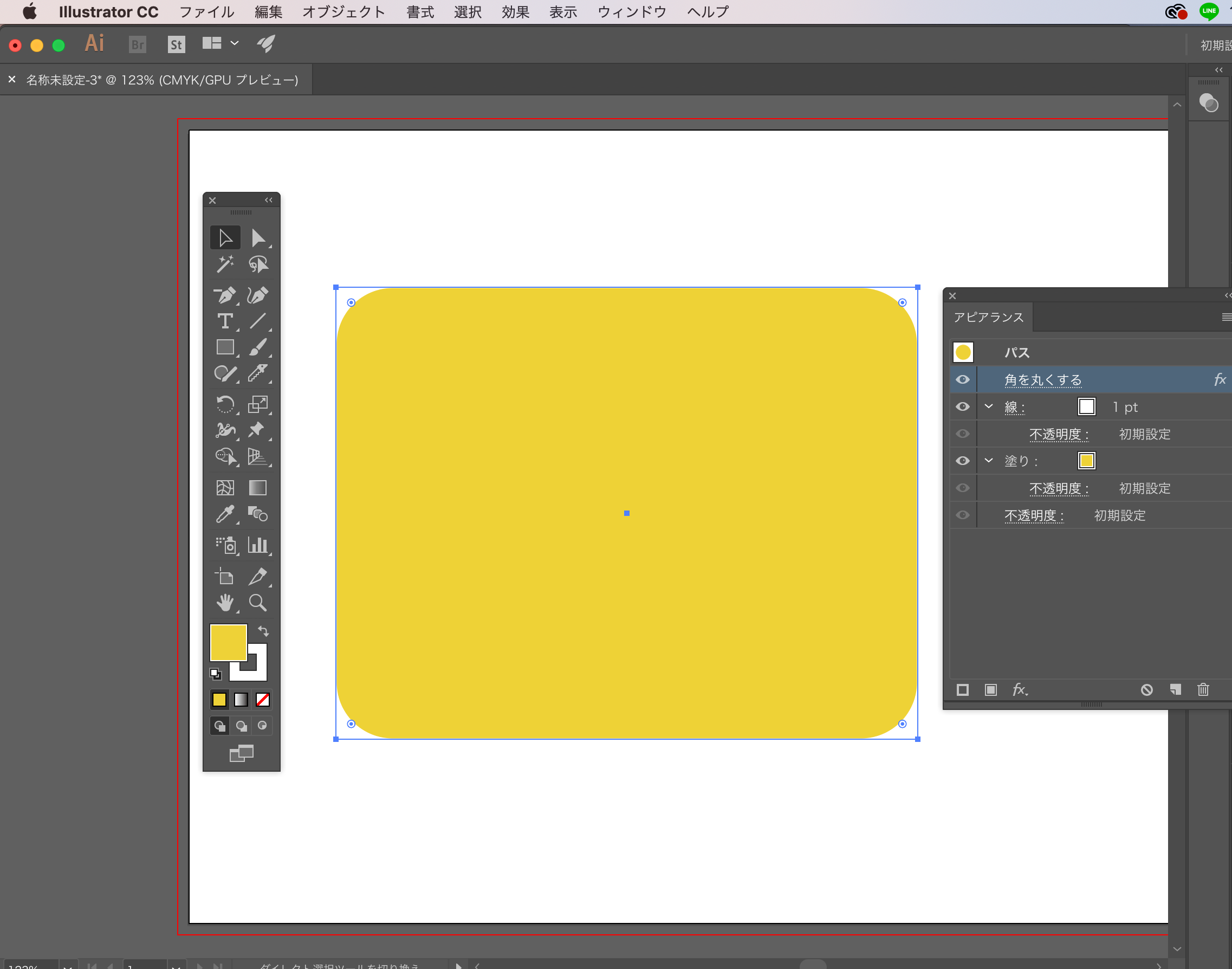Select the Pen tool

(225, 295)
